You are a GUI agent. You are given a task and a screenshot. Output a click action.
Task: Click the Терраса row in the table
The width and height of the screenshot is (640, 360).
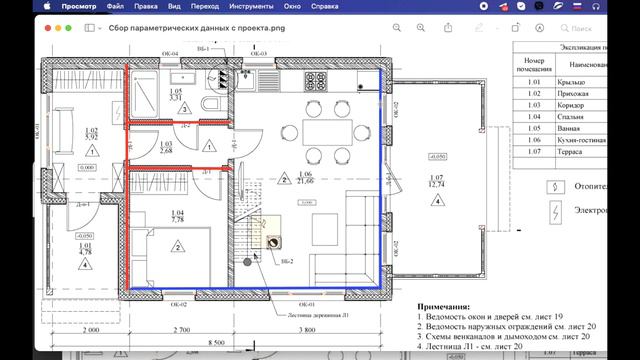click(x=560, y=151)
